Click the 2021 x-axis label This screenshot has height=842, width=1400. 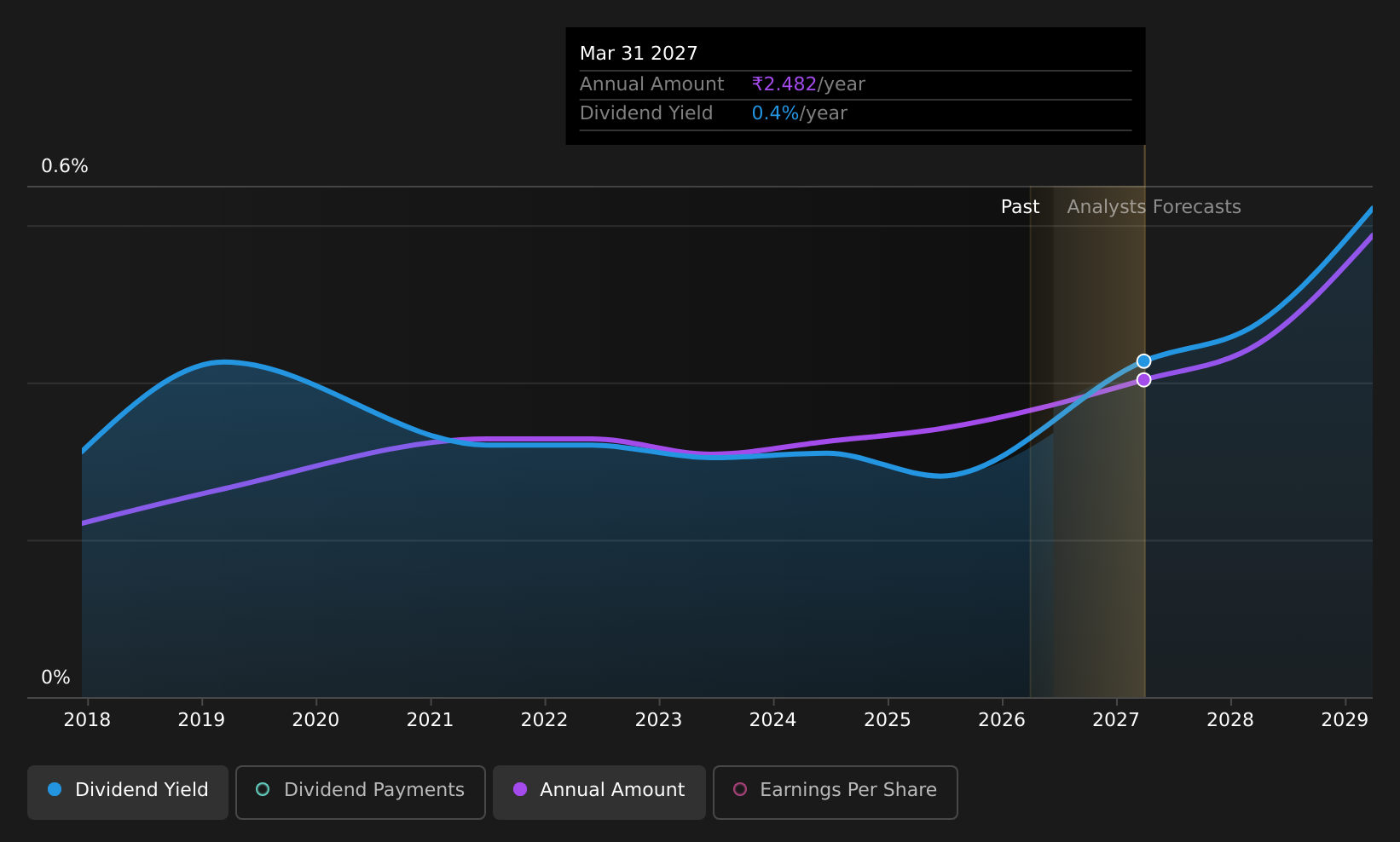pyautogui.click(x=430, y=720)
